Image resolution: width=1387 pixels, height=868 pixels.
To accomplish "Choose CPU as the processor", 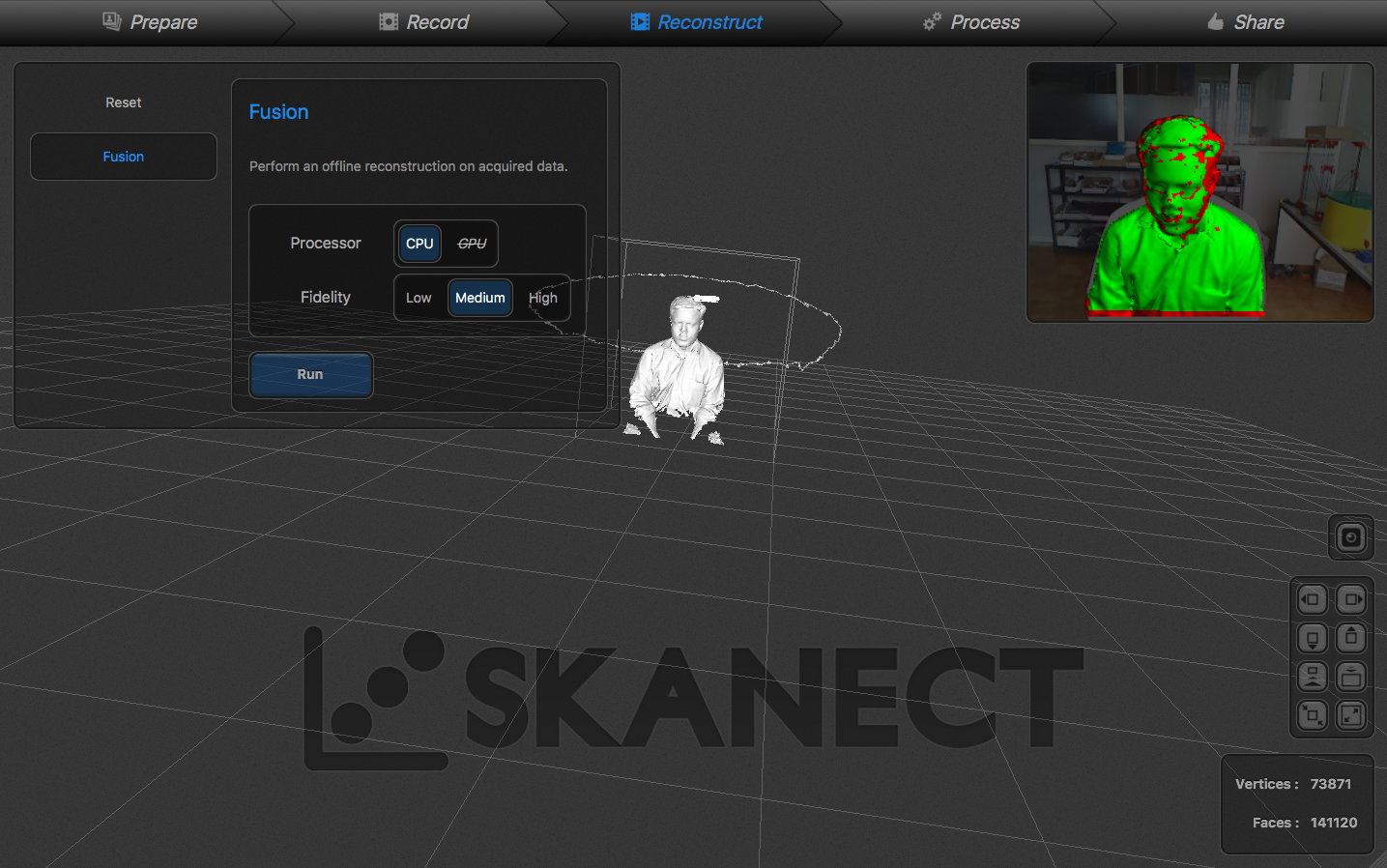I will click(419, 244).
